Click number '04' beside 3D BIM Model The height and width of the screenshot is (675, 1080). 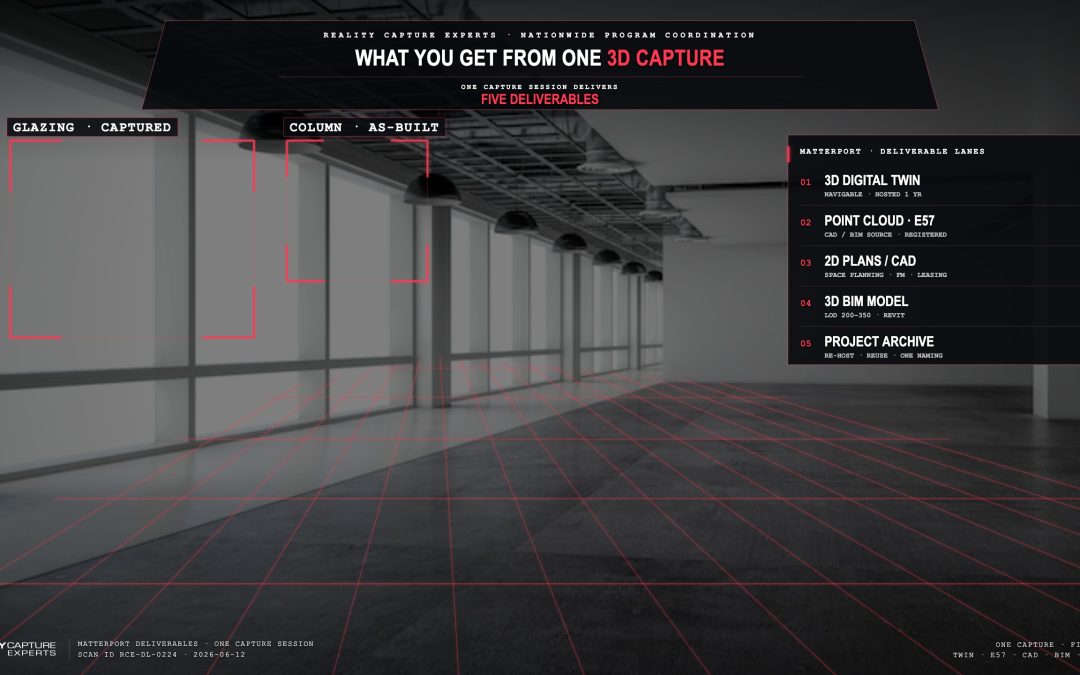click(805, 303)
